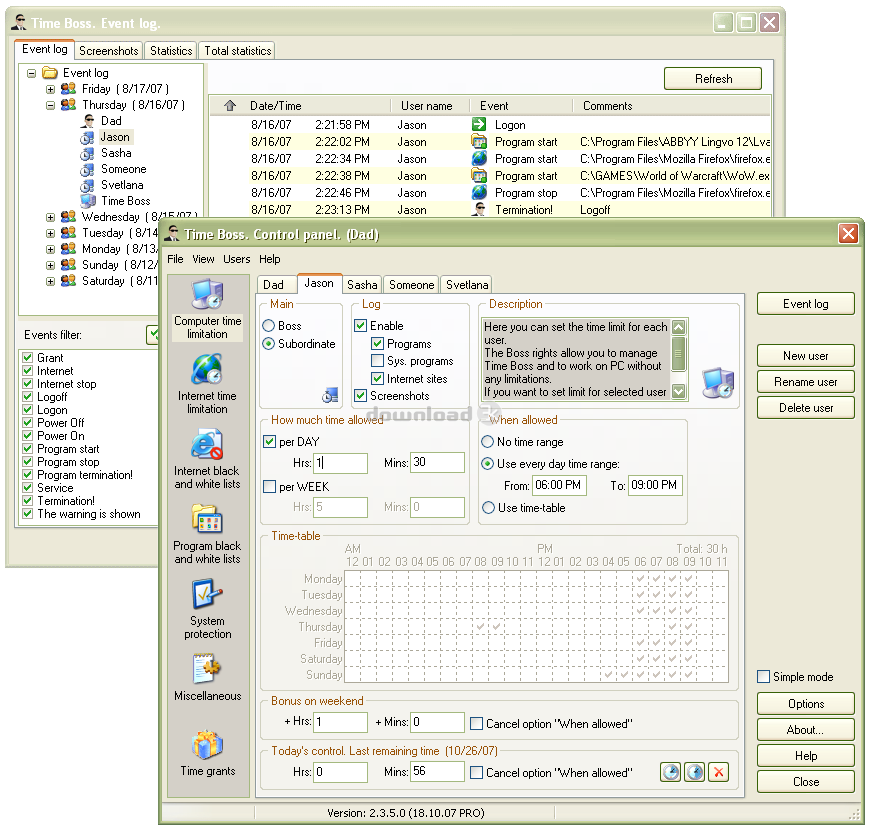Screen dimensions: 869x827
Task: Toggle the Simple mode checkbox
Action: point(764,677)
